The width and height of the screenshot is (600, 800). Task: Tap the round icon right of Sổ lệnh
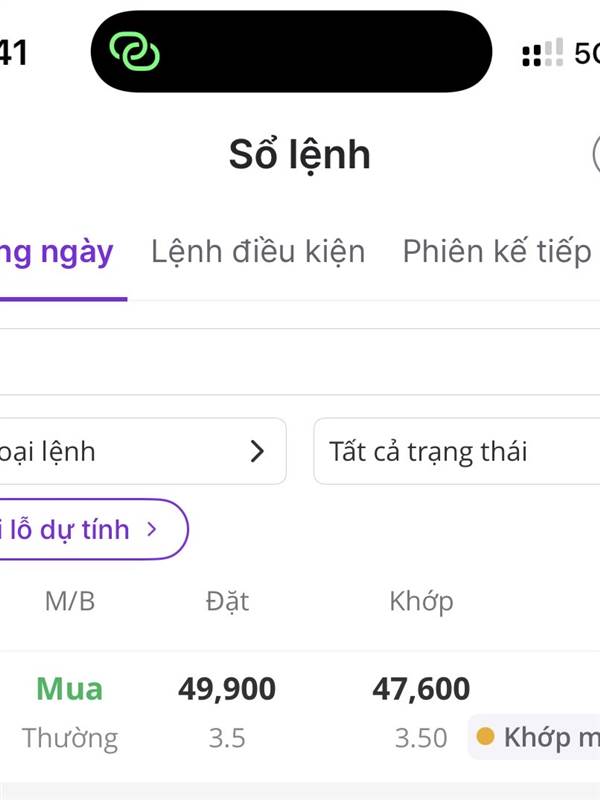(595, 155)
